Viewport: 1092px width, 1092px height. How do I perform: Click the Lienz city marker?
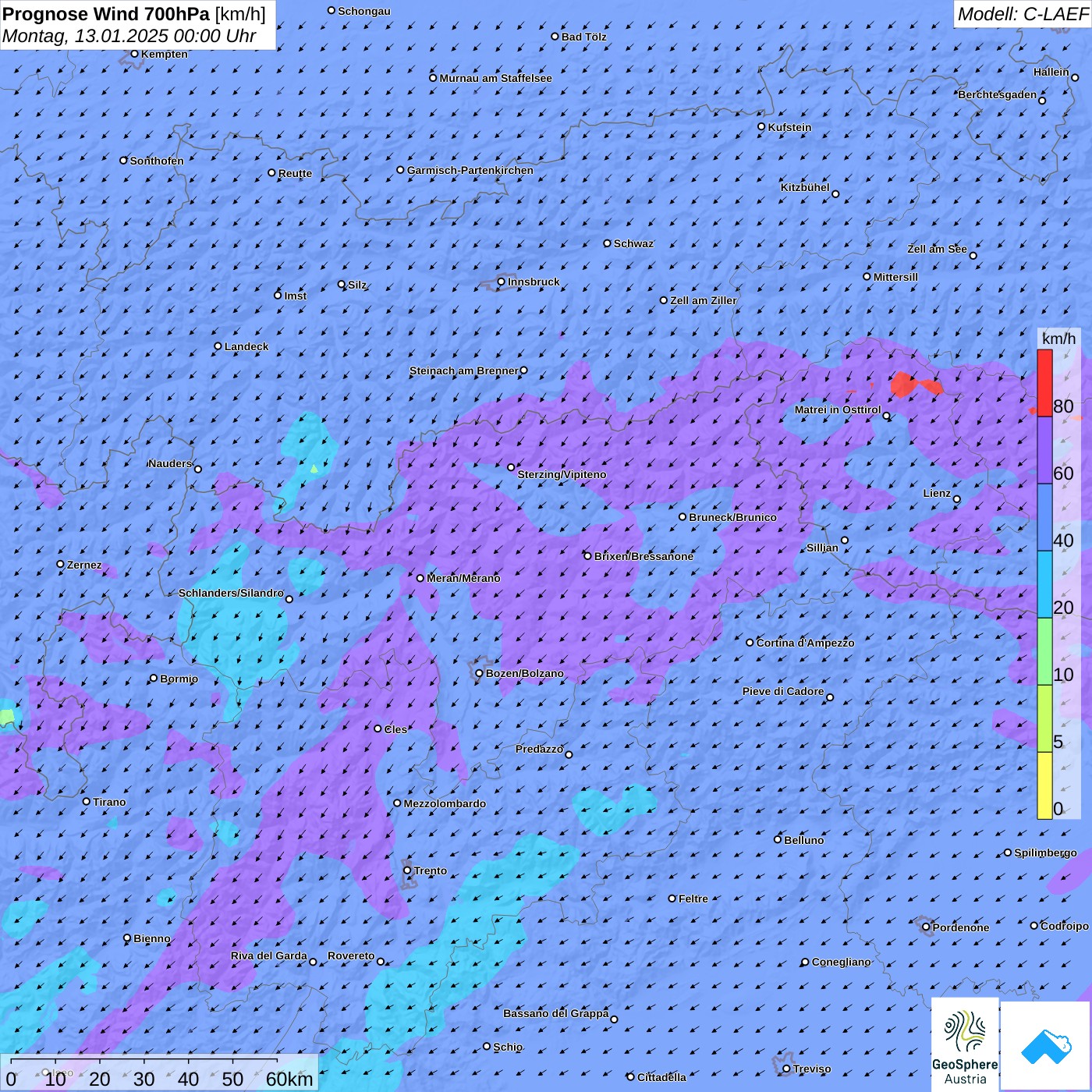pyautogui.click(x=957, y=499)
